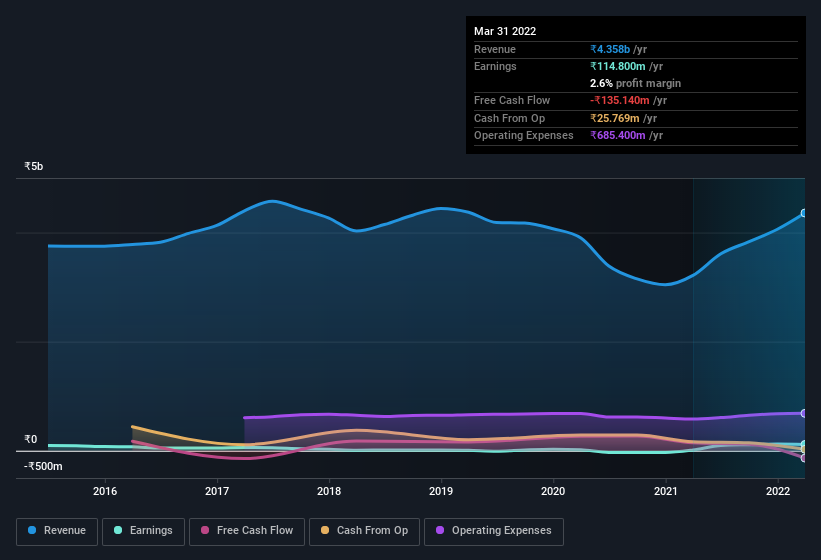Viewport: 821px width, 560px height.
Task: Click the ₹5b y-axis label
Action: click(34, 166)
